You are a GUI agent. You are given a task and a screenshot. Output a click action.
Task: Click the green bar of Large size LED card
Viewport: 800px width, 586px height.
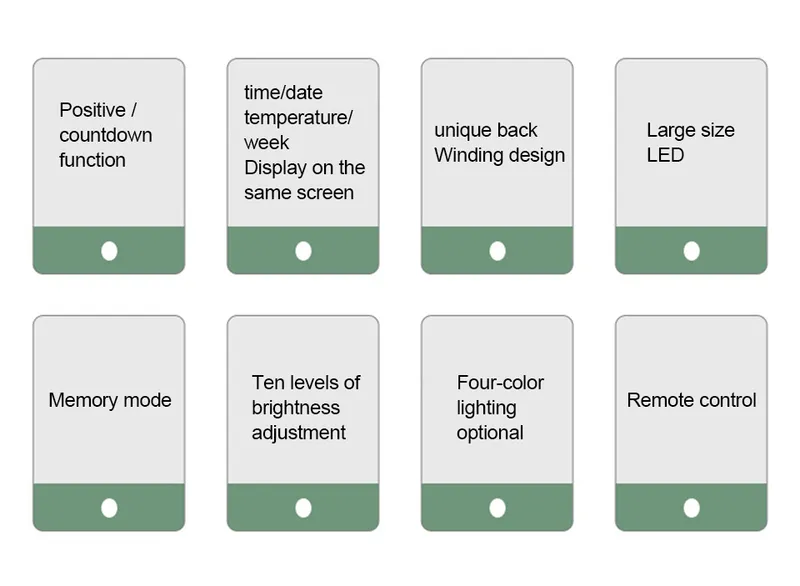691,250
